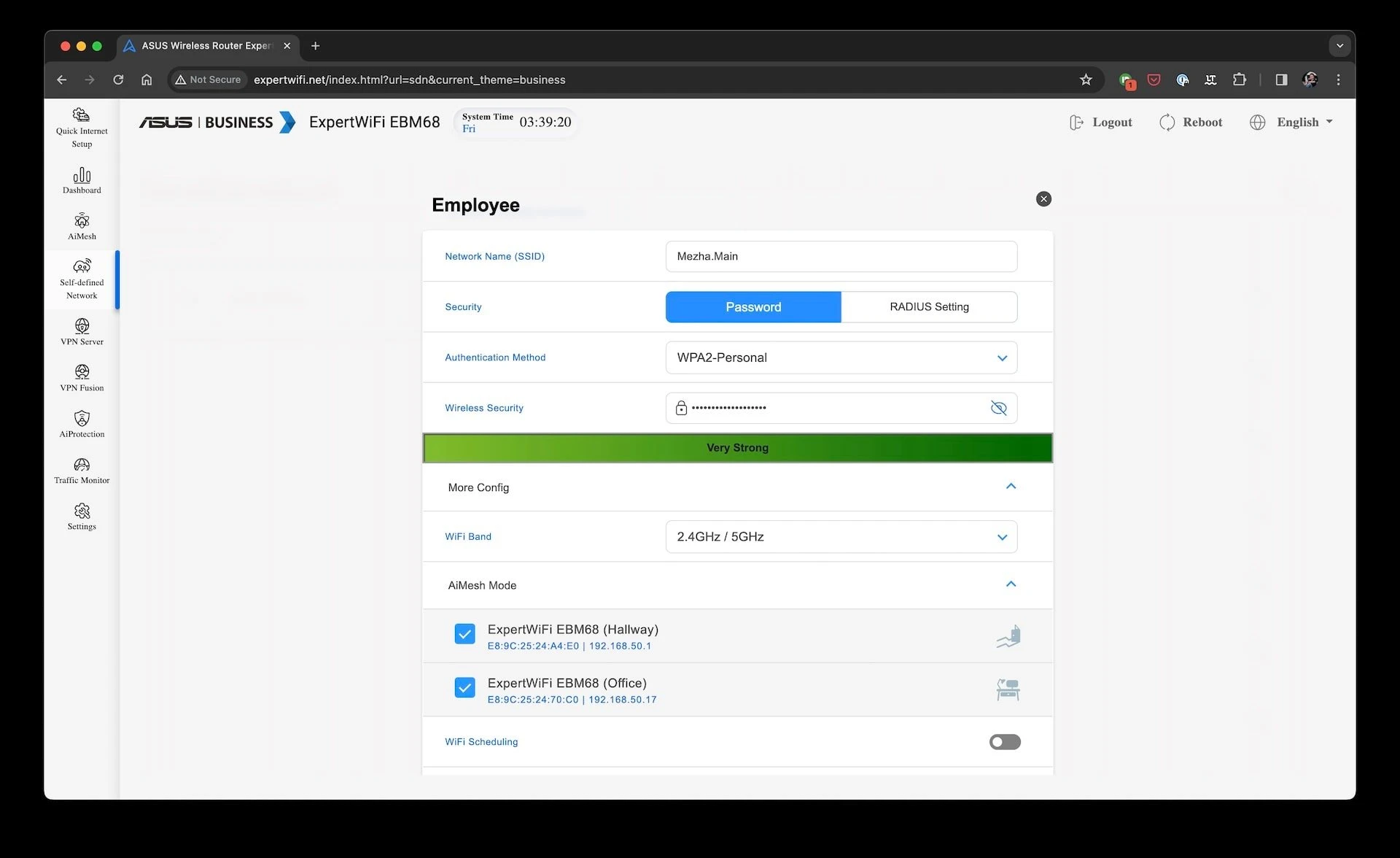The image size is (1400, 858).
Task: Click the browser address bar URL
Action: pyautogui.click(x=410, y=80)
